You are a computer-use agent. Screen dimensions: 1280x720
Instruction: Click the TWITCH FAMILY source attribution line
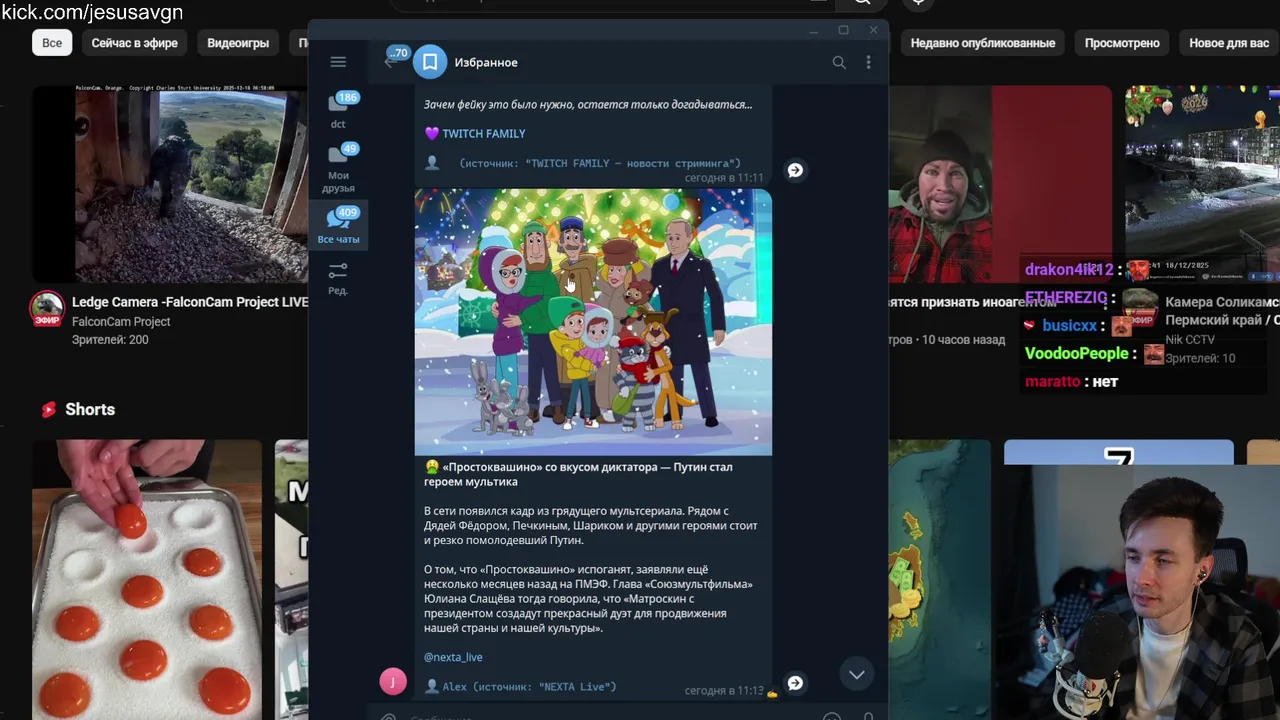point(583,163)
